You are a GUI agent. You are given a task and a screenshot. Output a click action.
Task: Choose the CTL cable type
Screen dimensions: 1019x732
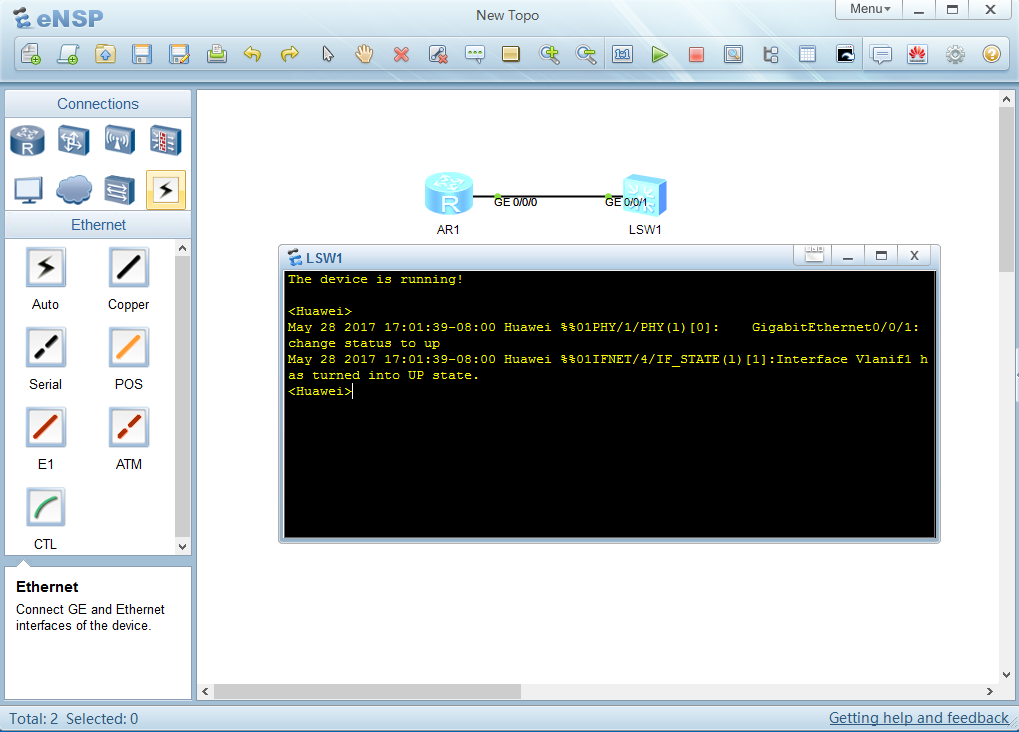[45, 507]
